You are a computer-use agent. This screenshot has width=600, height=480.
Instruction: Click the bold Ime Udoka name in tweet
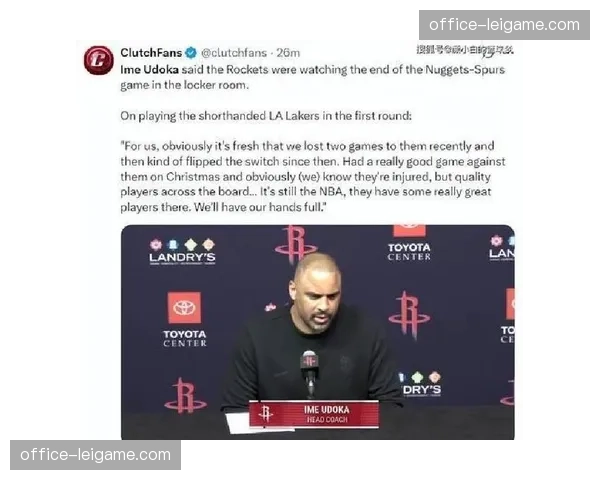[150, 70]
